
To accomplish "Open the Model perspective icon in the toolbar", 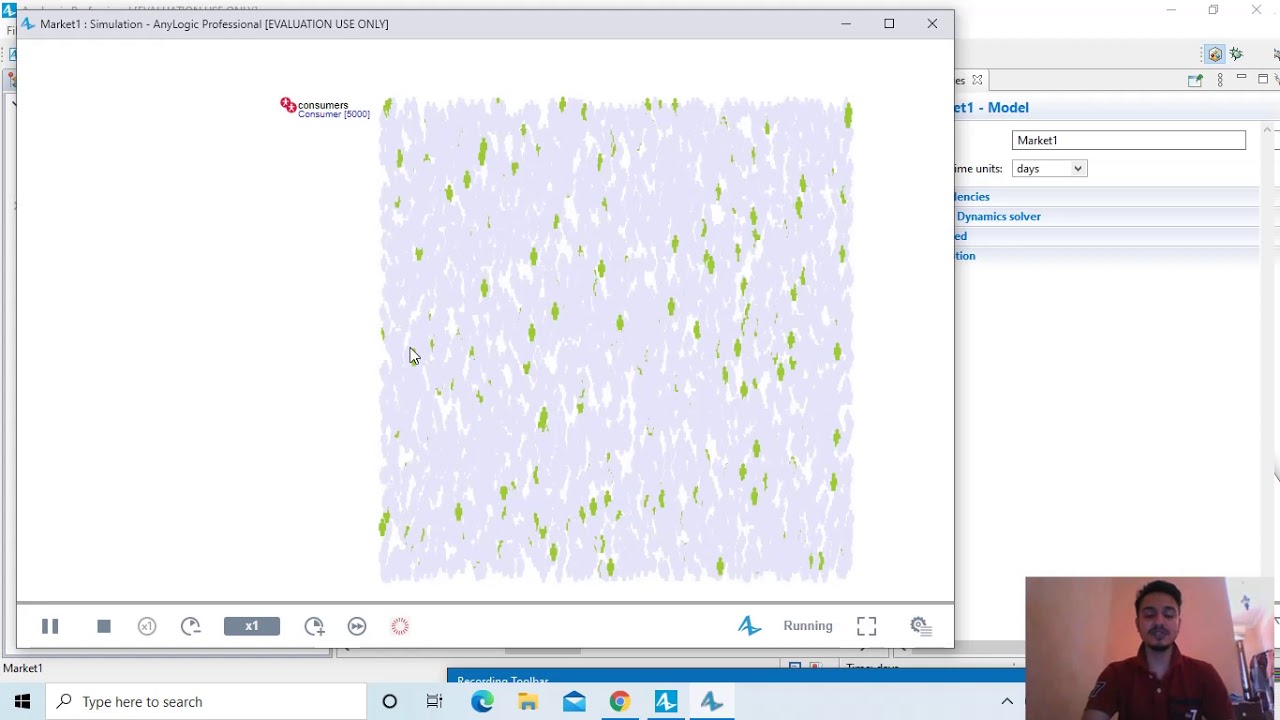I will [1214, 54].
